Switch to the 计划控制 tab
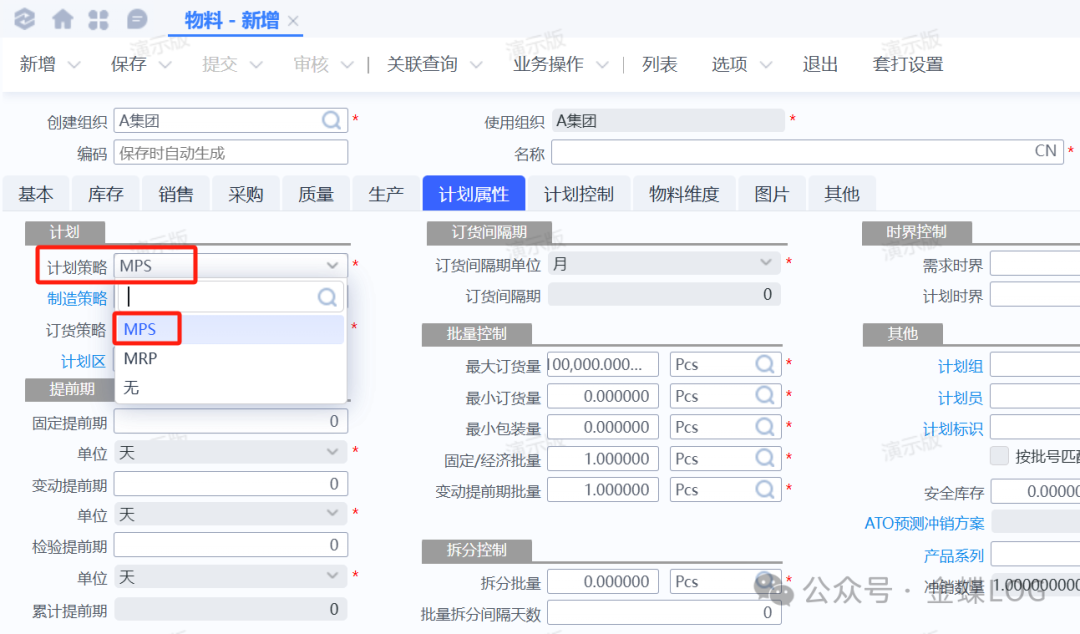The image size is (1080, 634). 578,194
